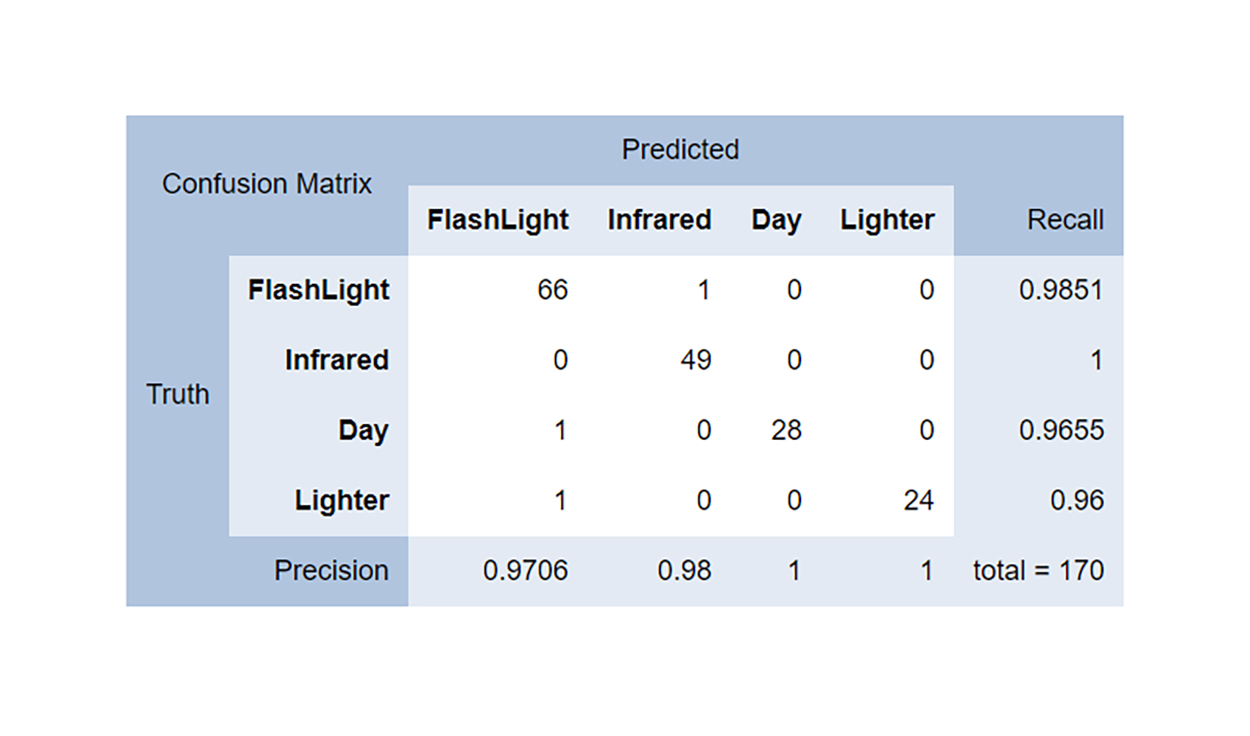Select the cell showing 24
The width and height of the screenshot is (1250, 736).
tap(918, 500)
